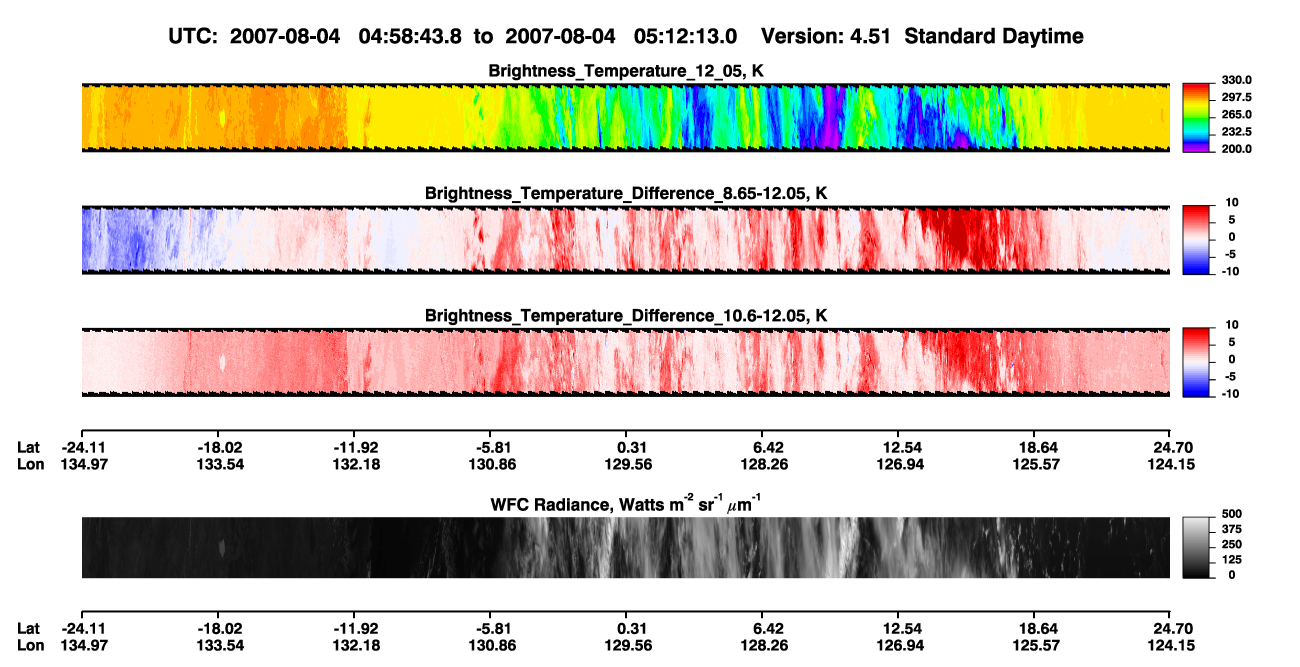Click latitude '0.31' on the bottom axis below WFC image
Screen dimensions: 1300x667
tap(627, 628)
